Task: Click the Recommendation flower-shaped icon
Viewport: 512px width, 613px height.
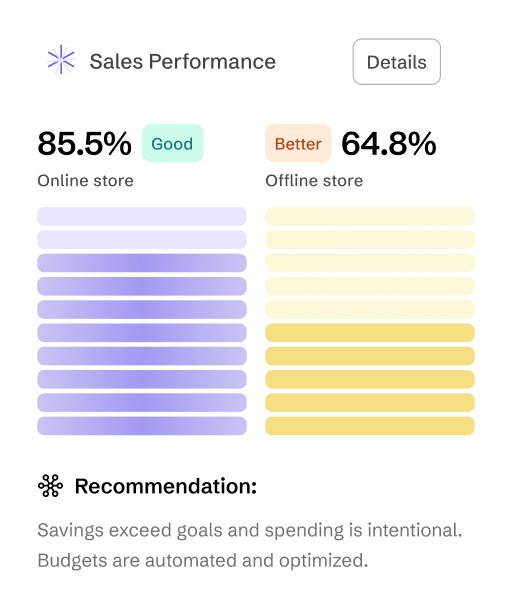Action: 50,486
